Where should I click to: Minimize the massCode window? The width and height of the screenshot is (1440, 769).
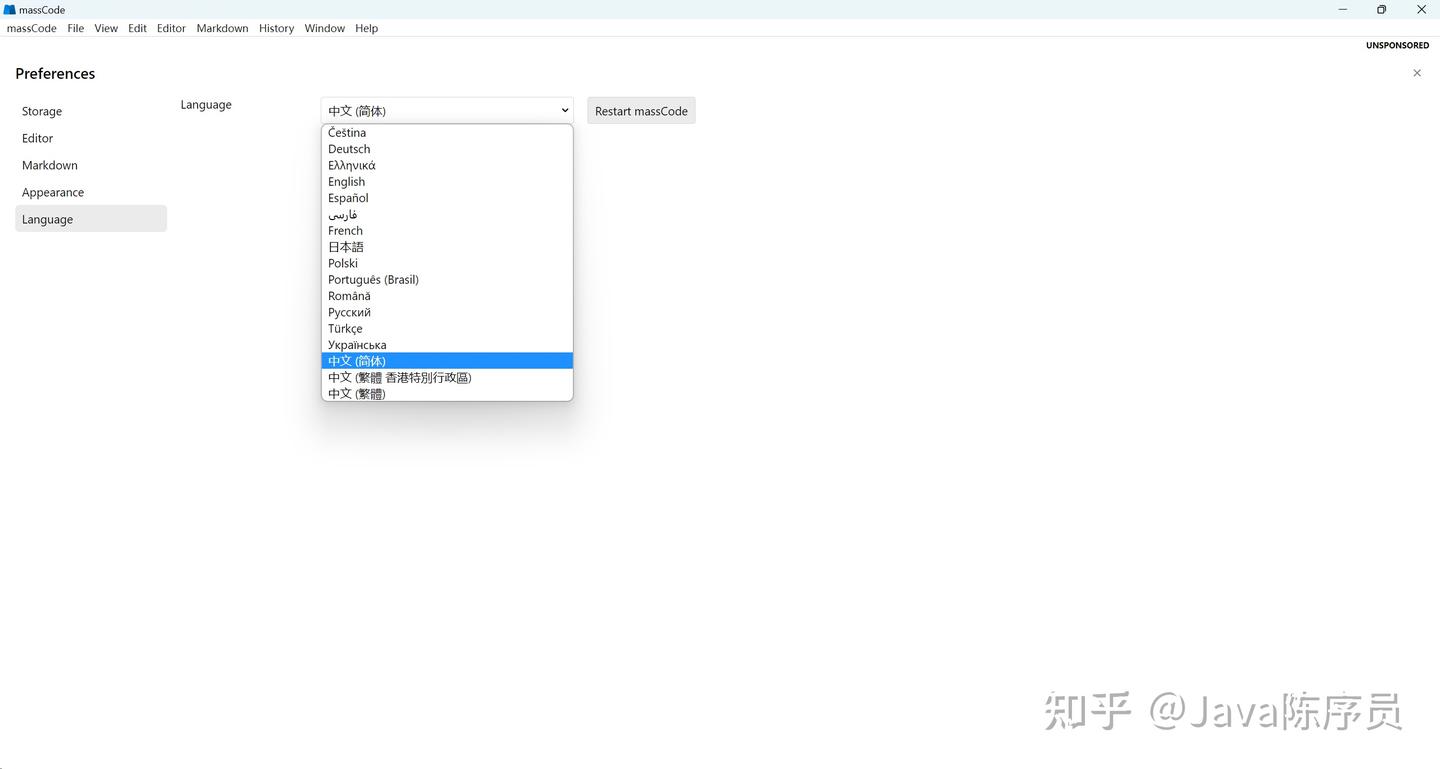1342,10
